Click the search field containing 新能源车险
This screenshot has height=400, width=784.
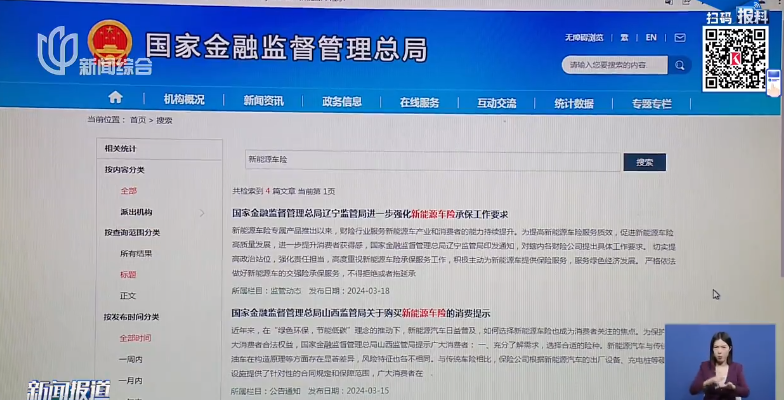click(x=433, y=161)
